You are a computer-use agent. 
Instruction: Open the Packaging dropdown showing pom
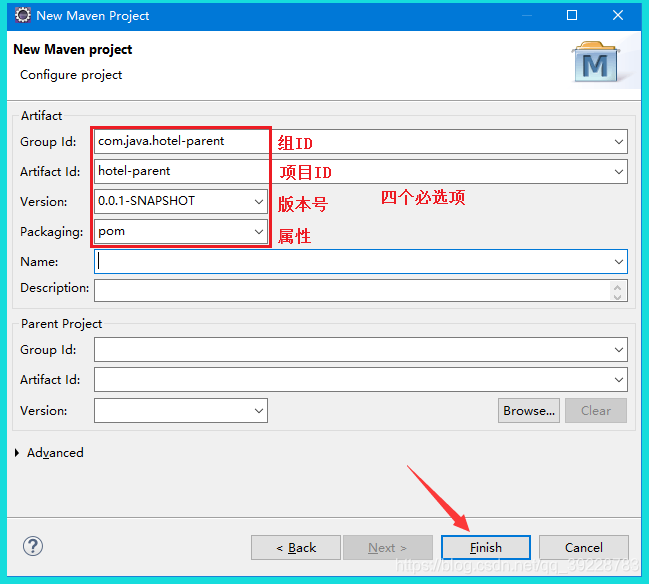tap(259, 231)
